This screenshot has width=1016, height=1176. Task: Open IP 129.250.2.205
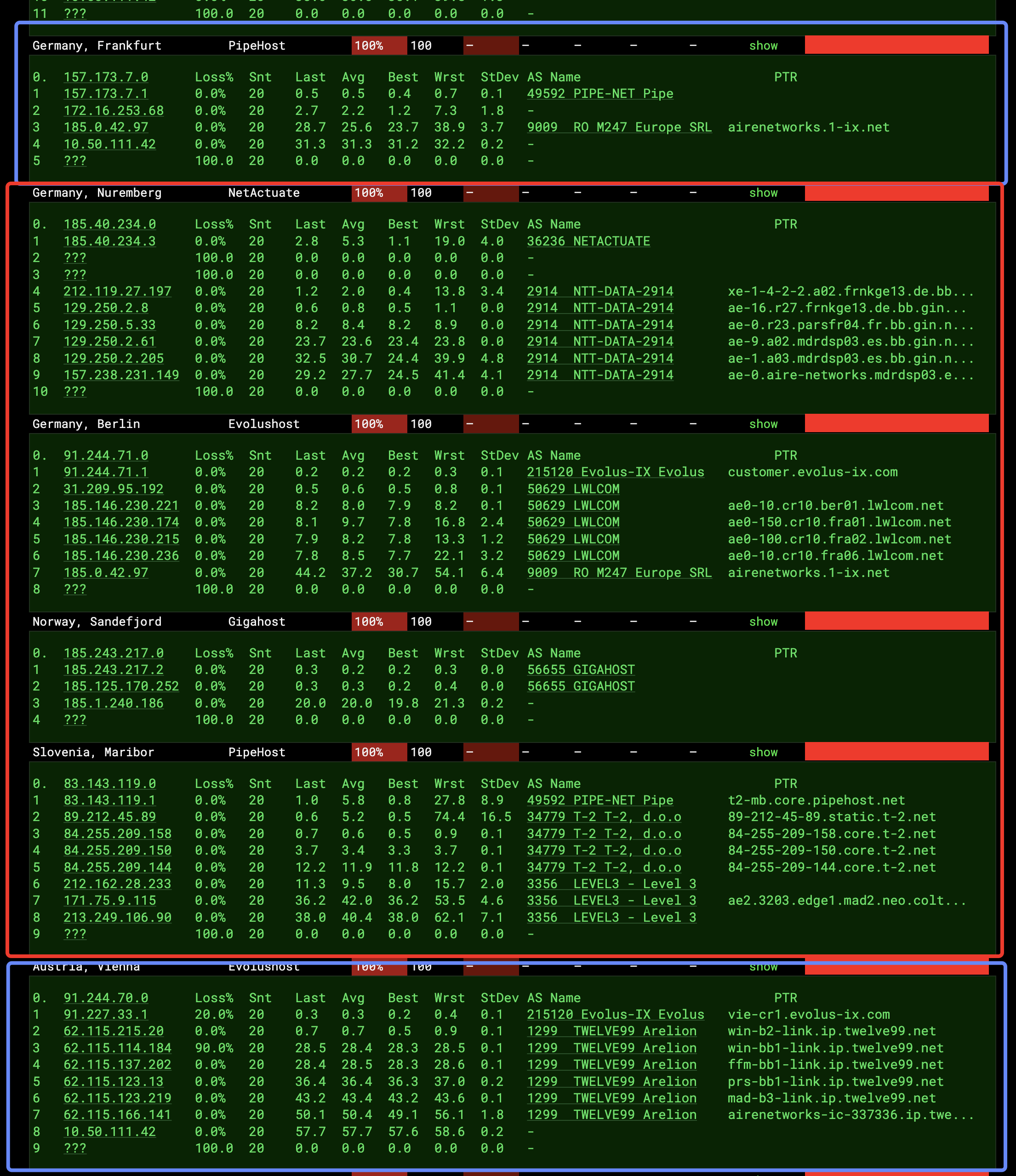[x=114, y=358]
